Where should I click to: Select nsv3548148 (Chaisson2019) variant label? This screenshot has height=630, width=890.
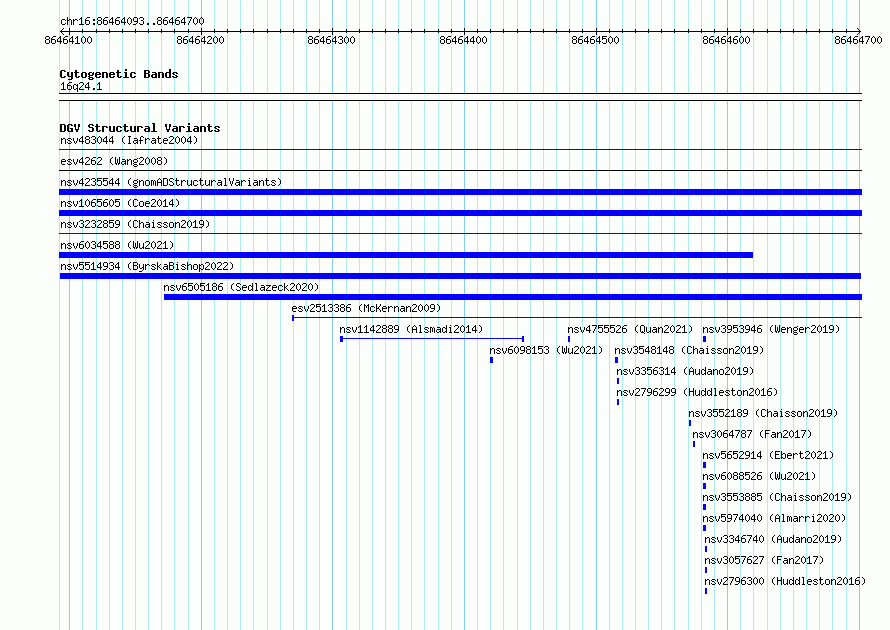click(x=689, y=350)
